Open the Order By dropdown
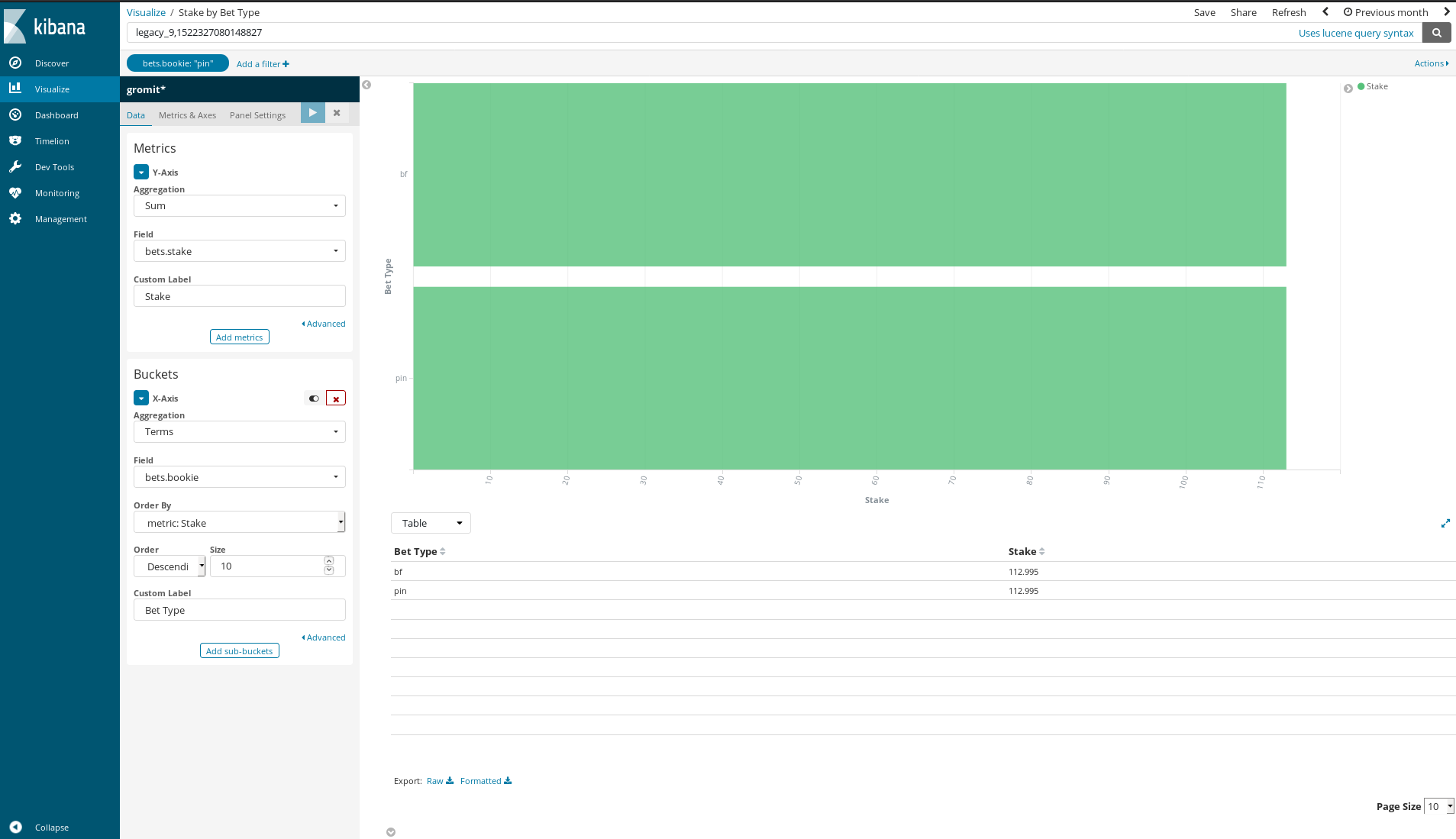 [239, 522]
